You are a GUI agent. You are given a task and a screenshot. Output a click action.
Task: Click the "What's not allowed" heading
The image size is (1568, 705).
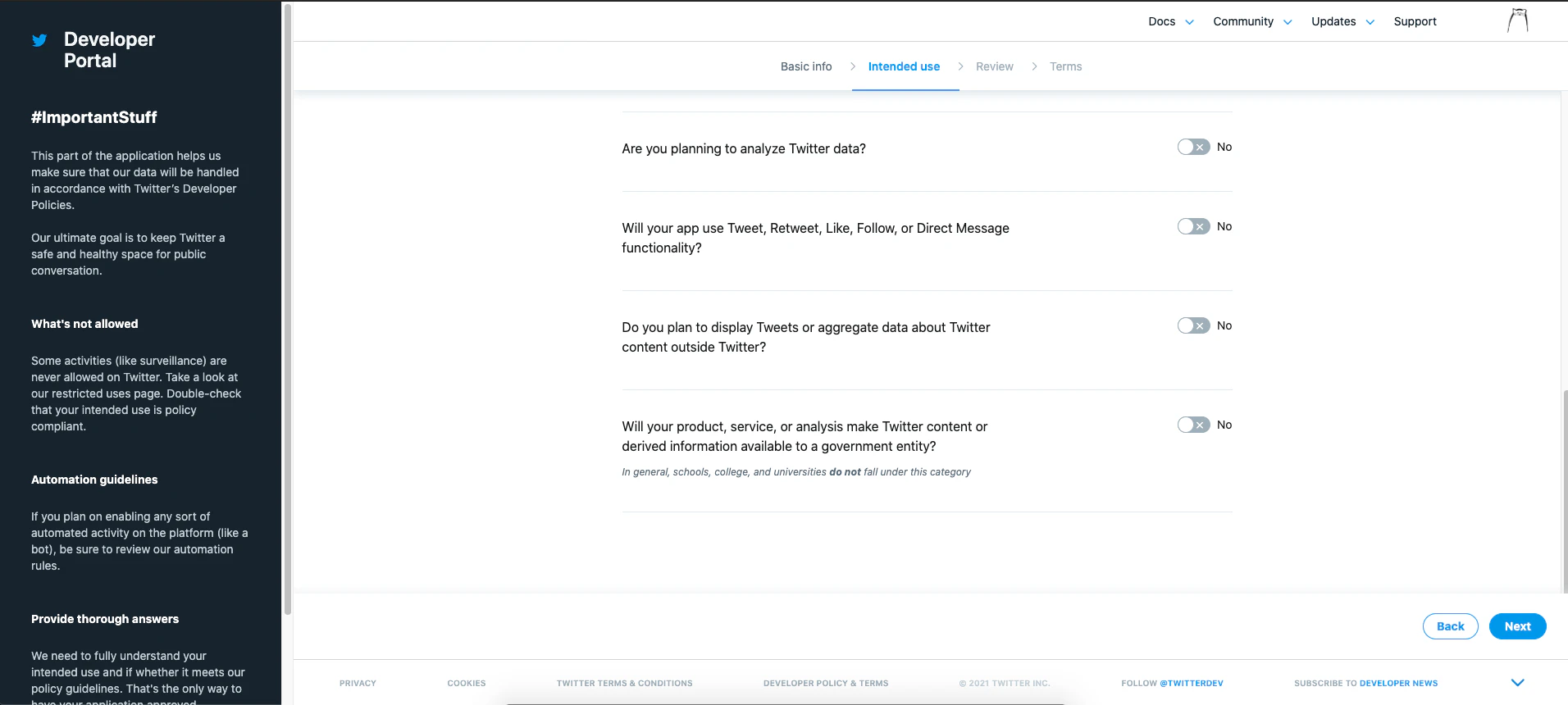pyautogui.click(x=84, y=324)
